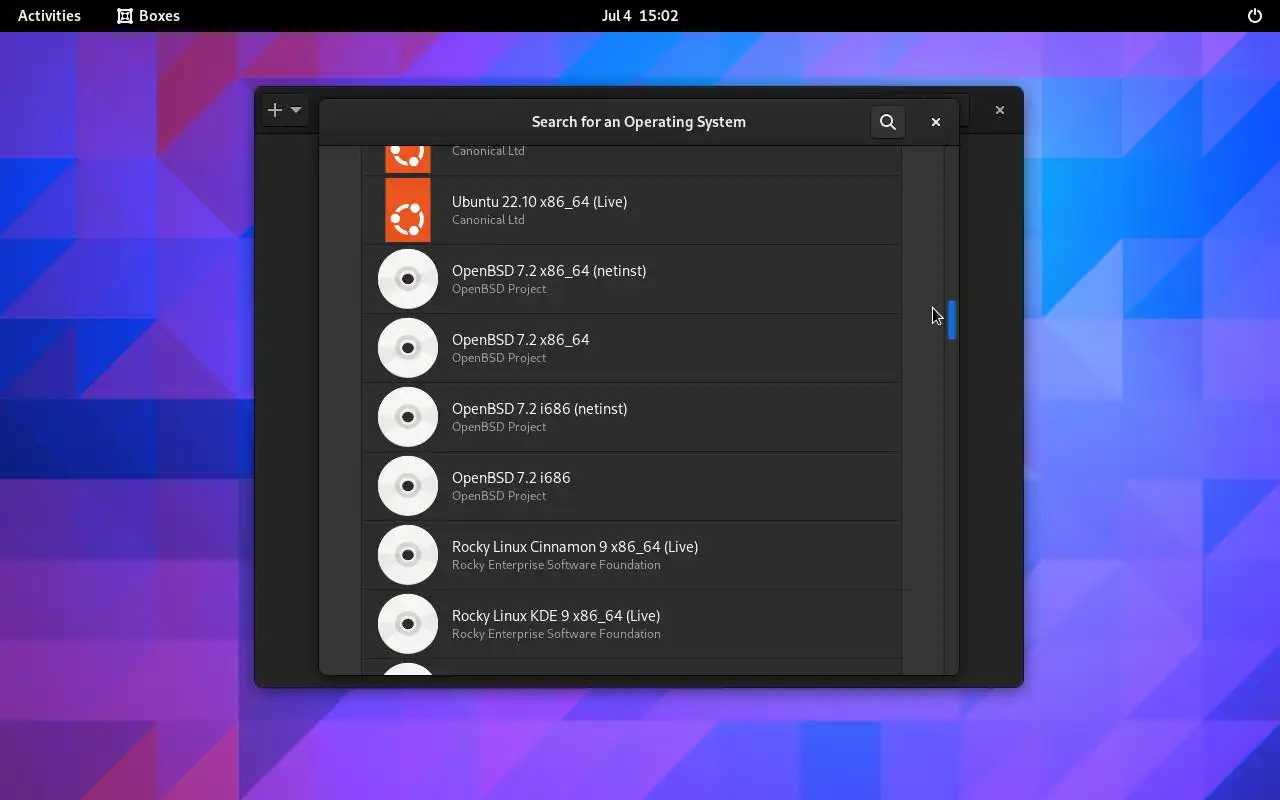The image size is (1280, 800).
Task: Pick OpenBSD 7.2 i686 (netinst) title
Action: point(539,409)
